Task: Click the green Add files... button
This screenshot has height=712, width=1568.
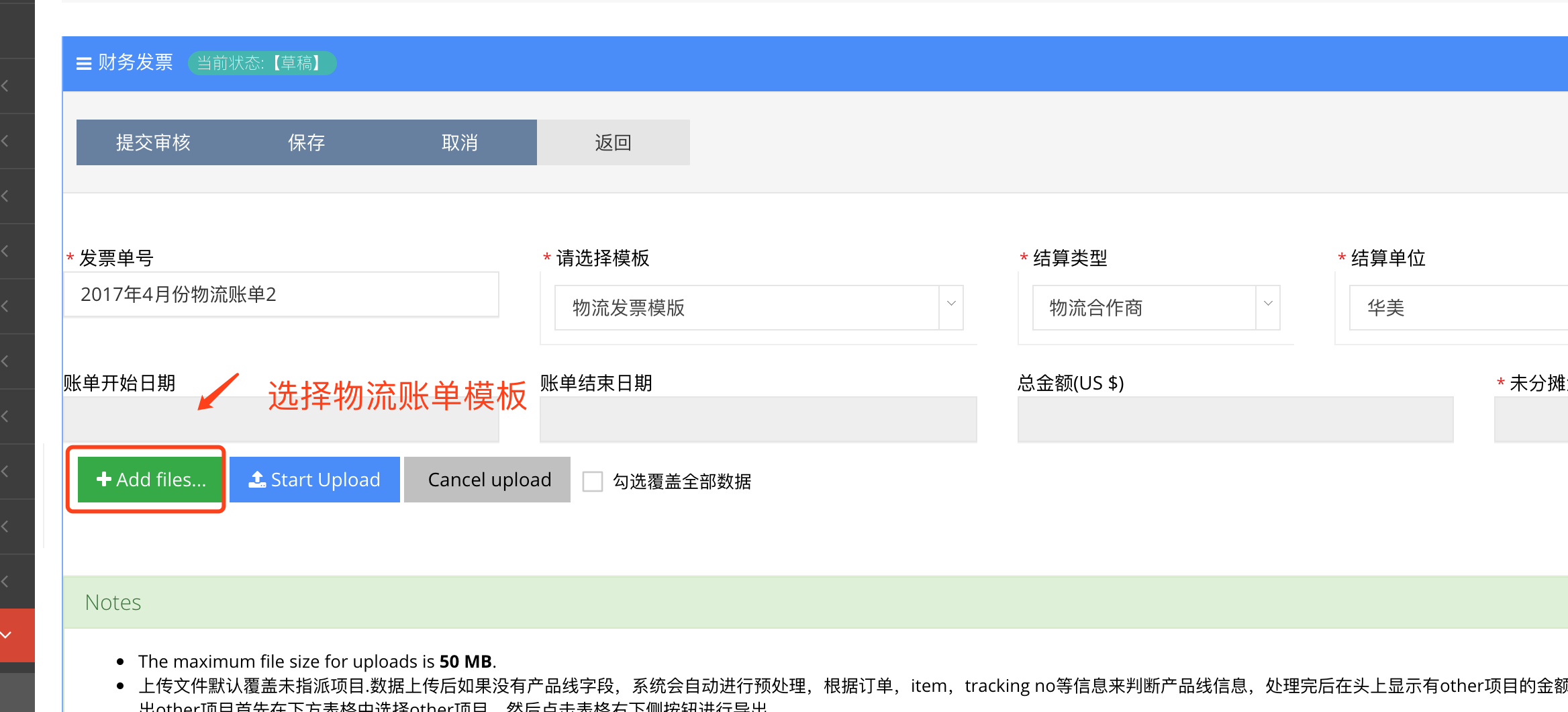Action: tap(150, 480)
